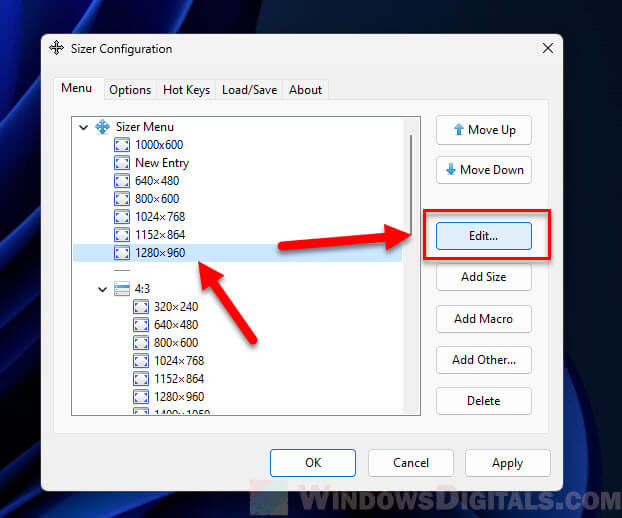Click the Edit... button

tap(484, 236)
